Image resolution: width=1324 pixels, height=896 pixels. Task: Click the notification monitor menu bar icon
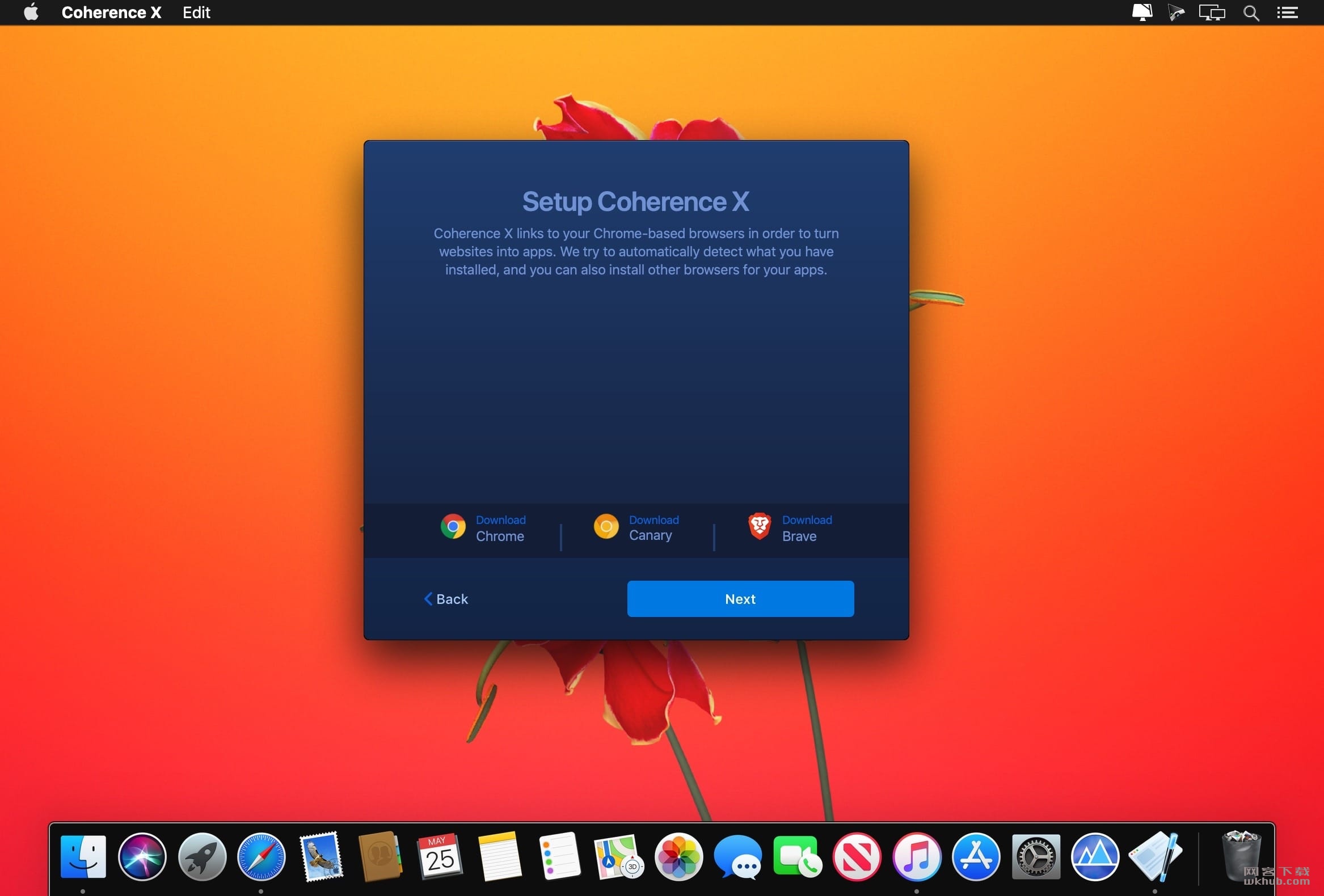[1142, 12]
